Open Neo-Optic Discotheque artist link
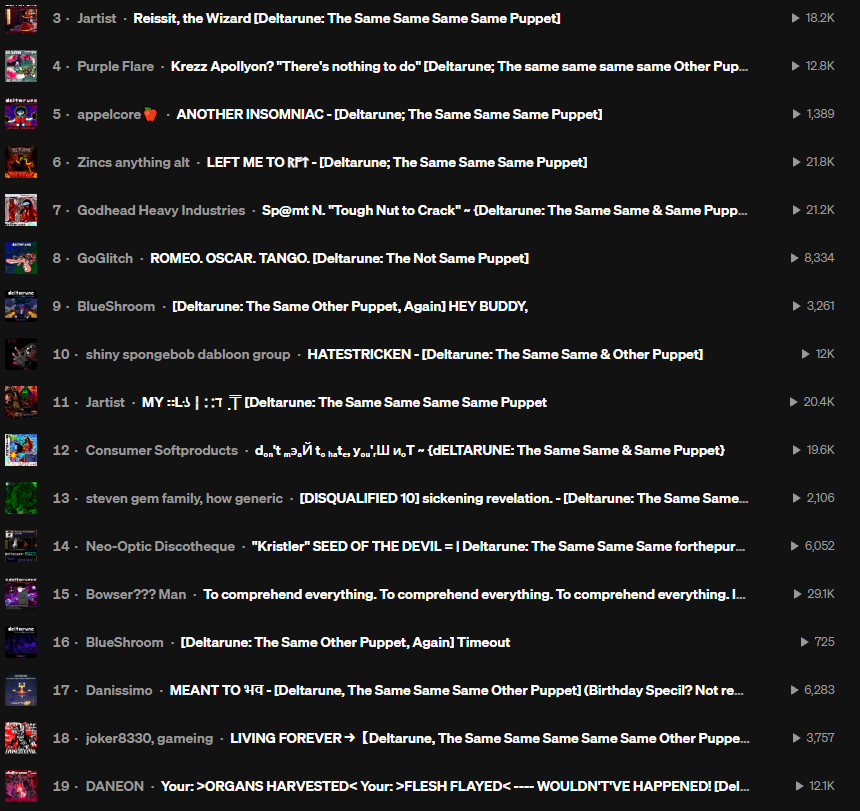Image resolution: width=860 pixels, height=811 pixels. pyautogui.click(x=160, y=546)
